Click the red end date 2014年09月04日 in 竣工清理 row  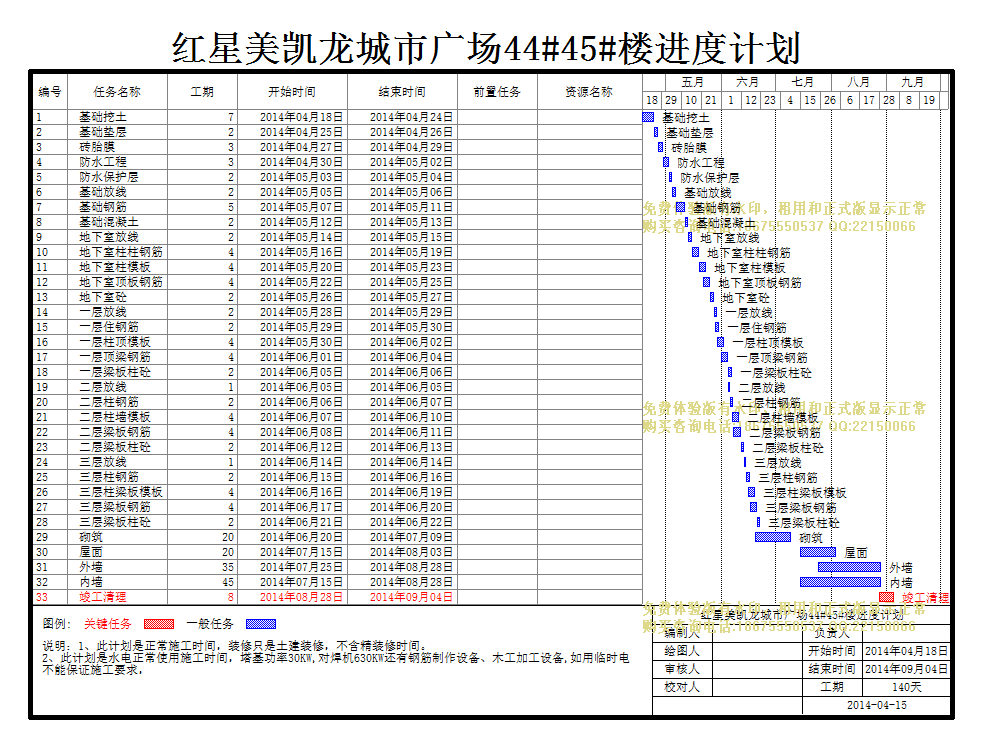(x=411, y=598)
